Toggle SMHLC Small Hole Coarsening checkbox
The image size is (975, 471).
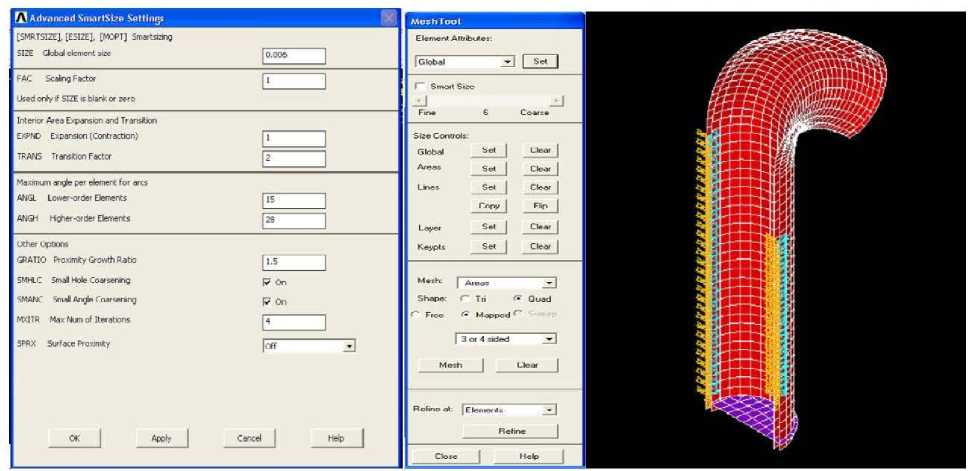[x=267, y=282]
